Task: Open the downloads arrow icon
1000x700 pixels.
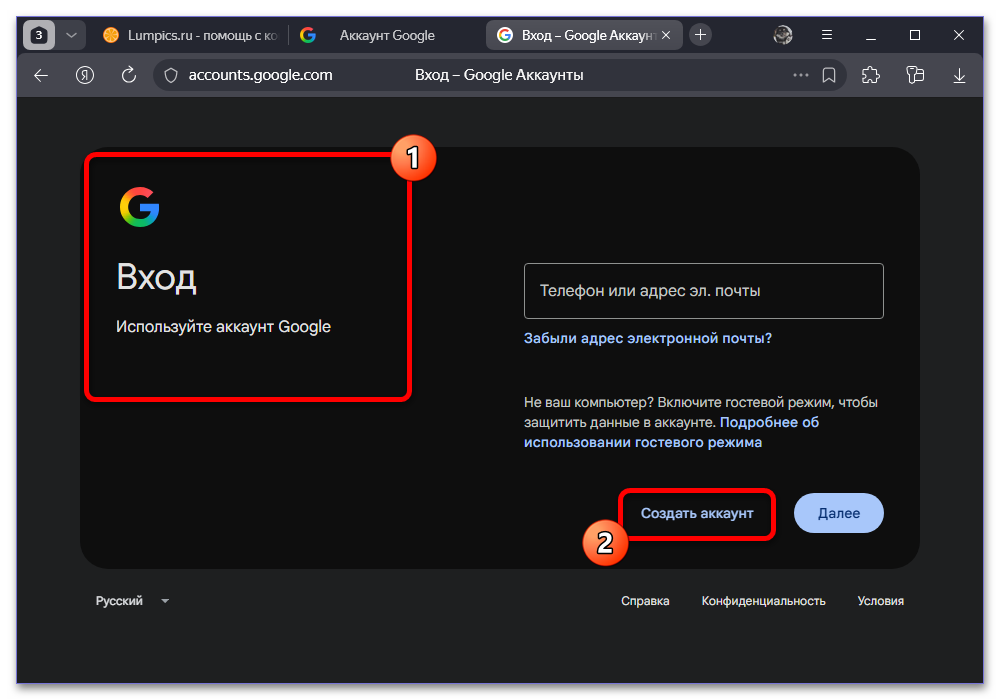Action: (959, 76)
